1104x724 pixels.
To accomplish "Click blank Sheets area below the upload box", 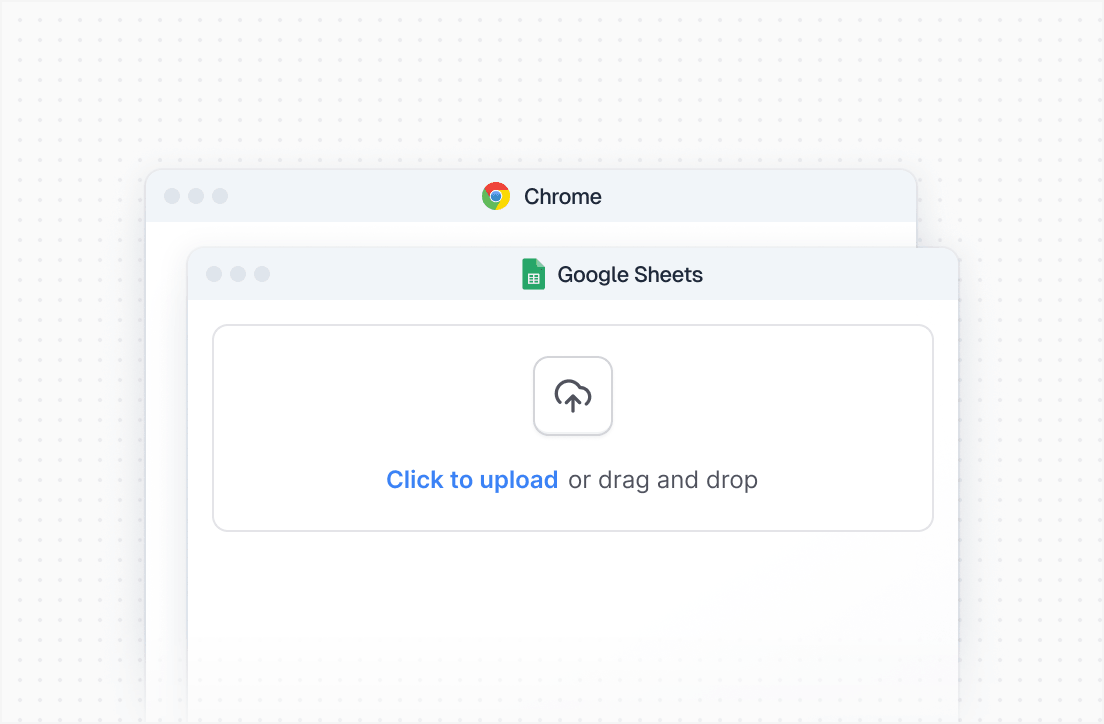I will tap(572, 620).
